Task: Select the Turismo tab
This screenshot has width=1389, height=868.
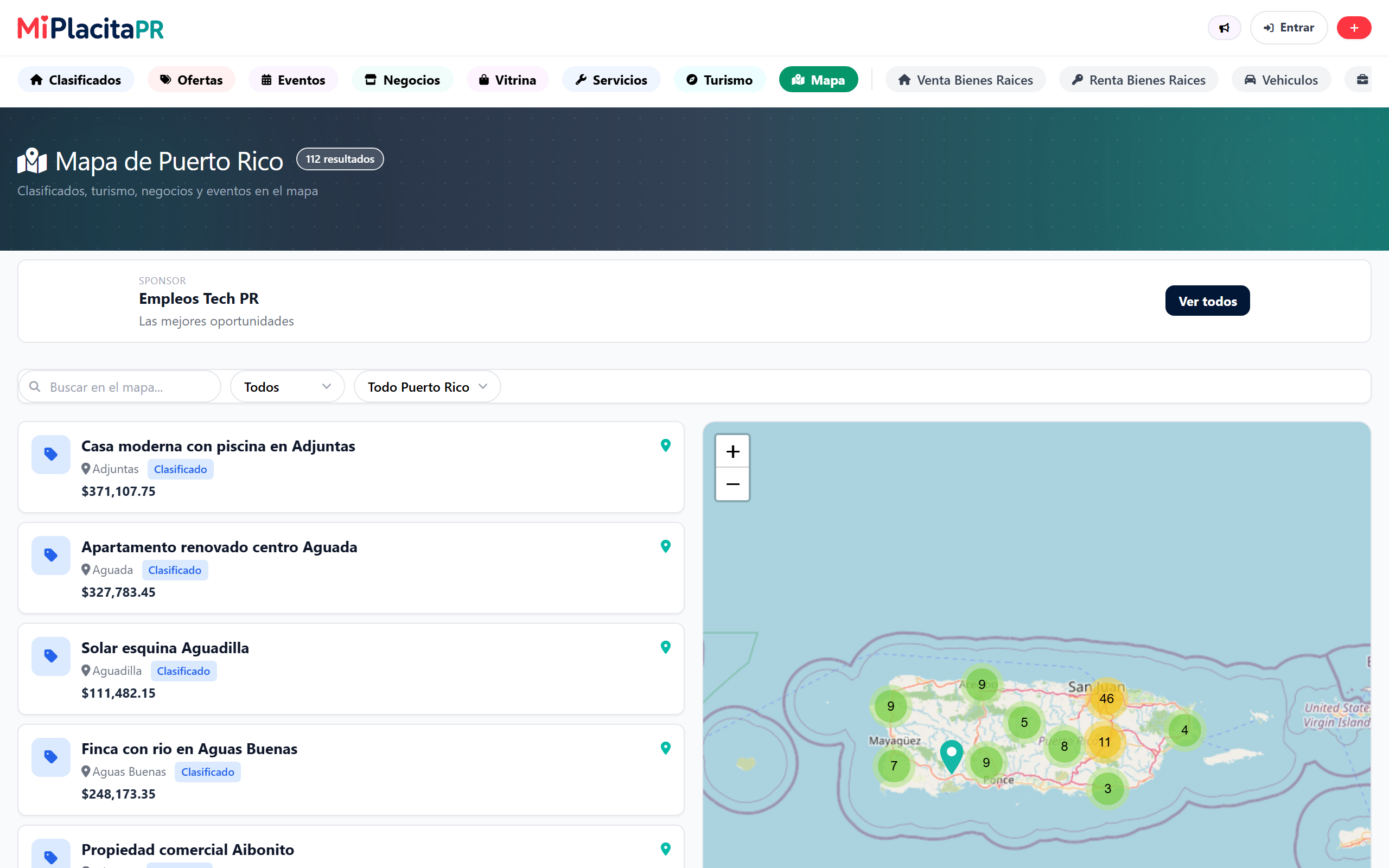Action: coord(720,80)
